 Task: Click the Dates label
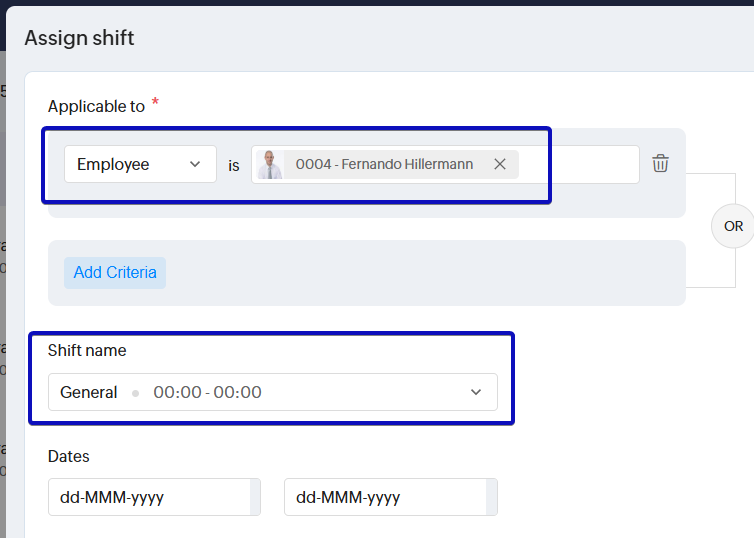(69, 456)
